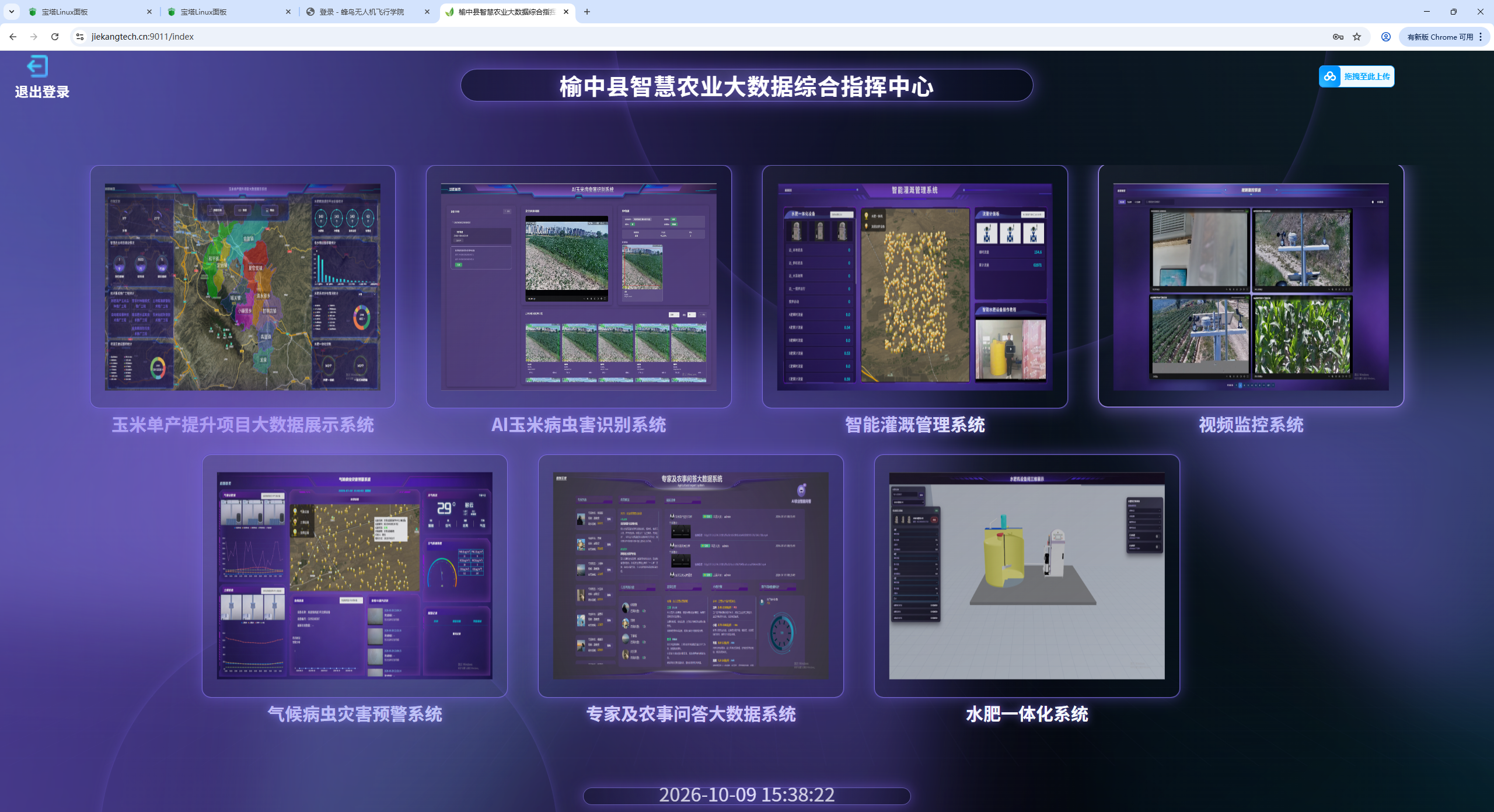
Task: Open 玉米单产提升项目大数据展示系统 thumbnail
Action: click(243, 286)
